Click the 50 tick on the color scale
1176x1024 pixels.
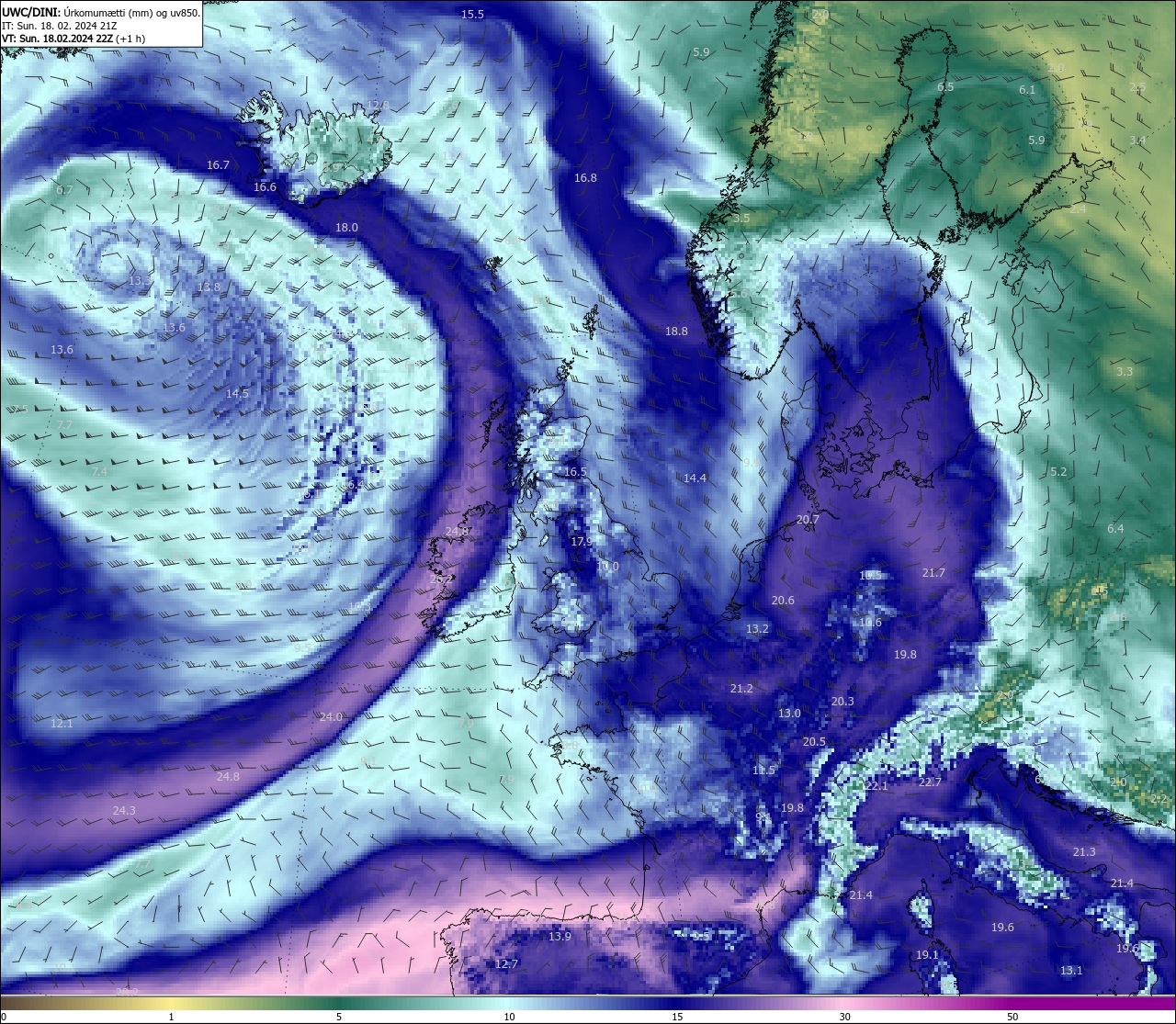tap(1012, 1017)
